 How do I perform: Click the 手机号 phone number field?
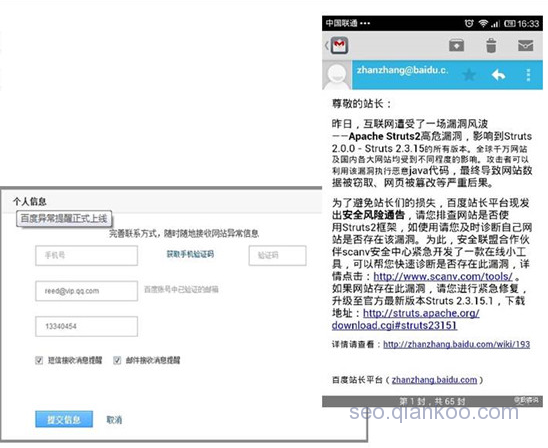click(x=86, y=255)
